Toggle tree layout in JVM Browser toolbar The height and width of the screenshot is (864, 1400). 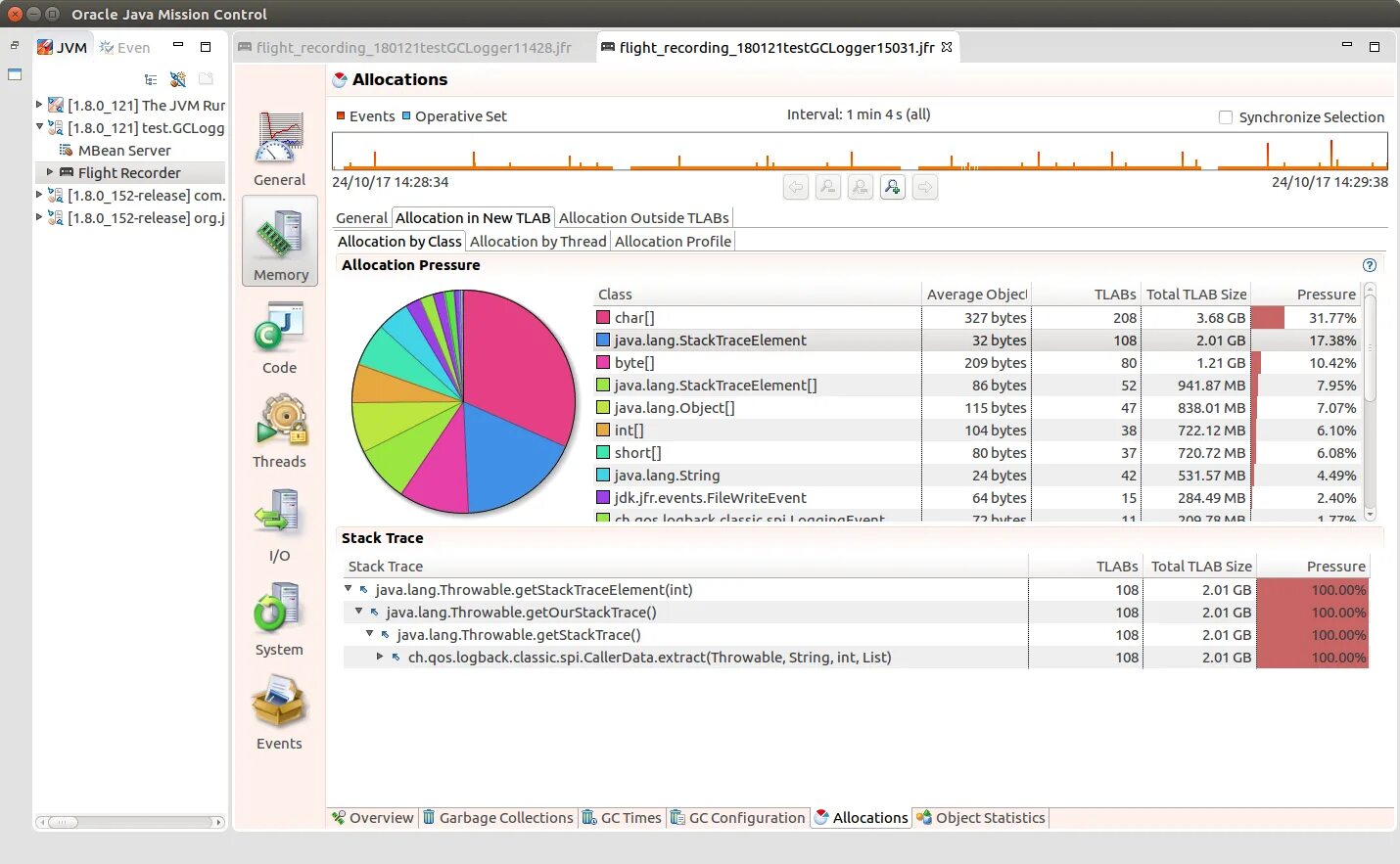(151, 79)
